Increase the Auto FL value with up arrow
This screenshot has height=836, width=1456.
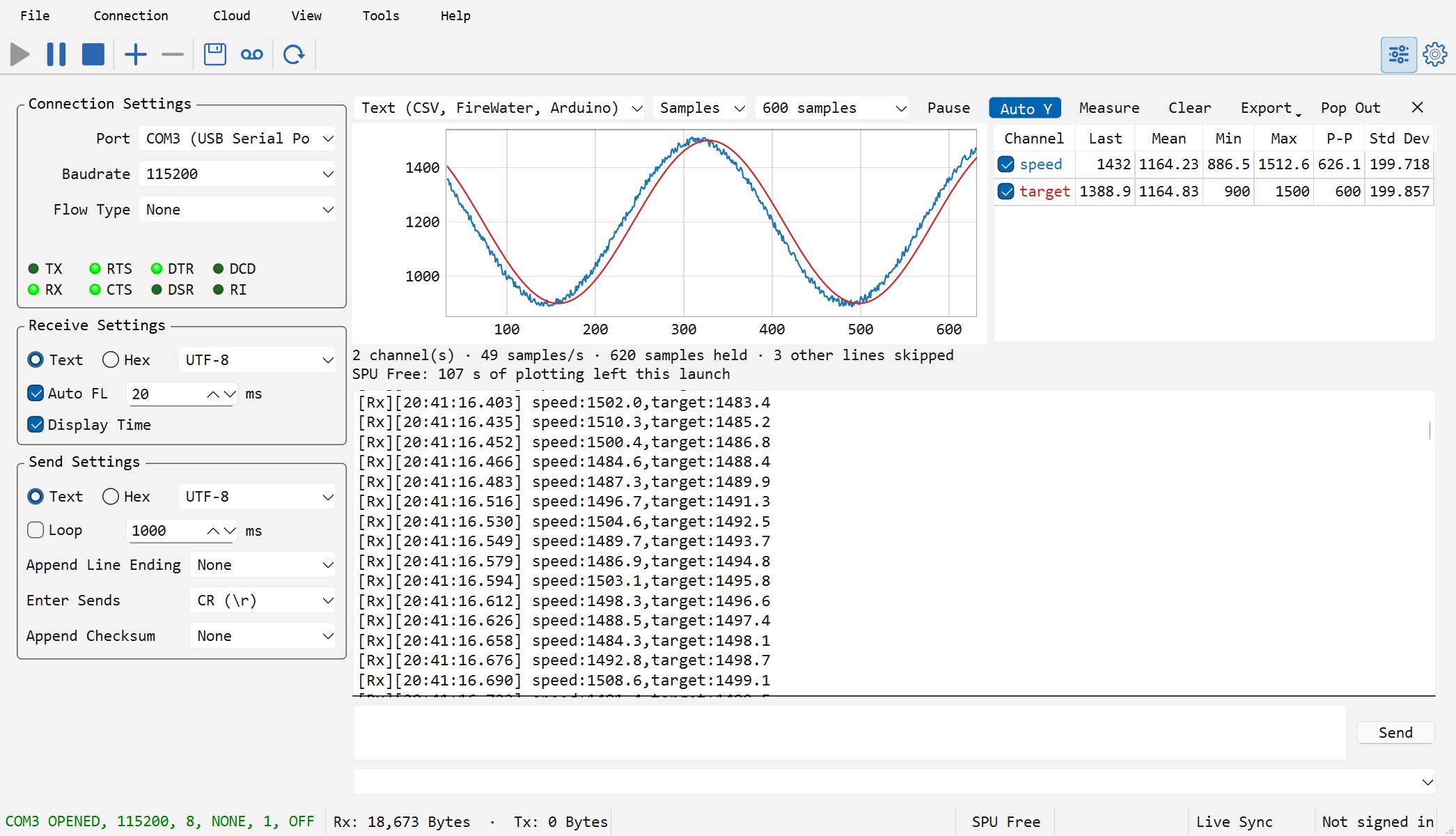tap(213, 394)
